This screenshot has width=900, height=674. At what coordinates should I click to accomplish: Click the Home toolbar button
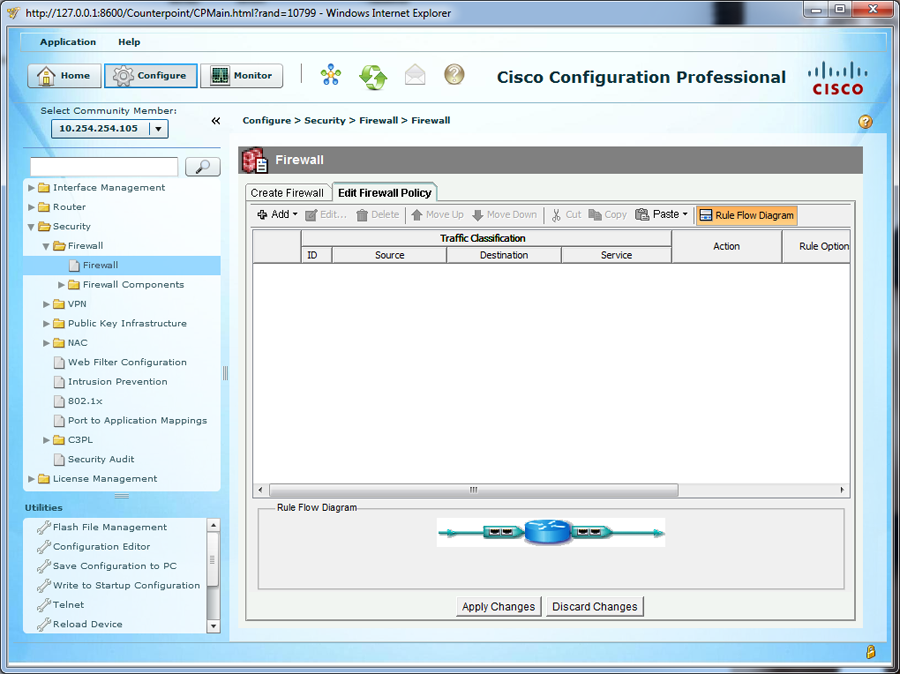pyautogui.click(x=64, y=76)
